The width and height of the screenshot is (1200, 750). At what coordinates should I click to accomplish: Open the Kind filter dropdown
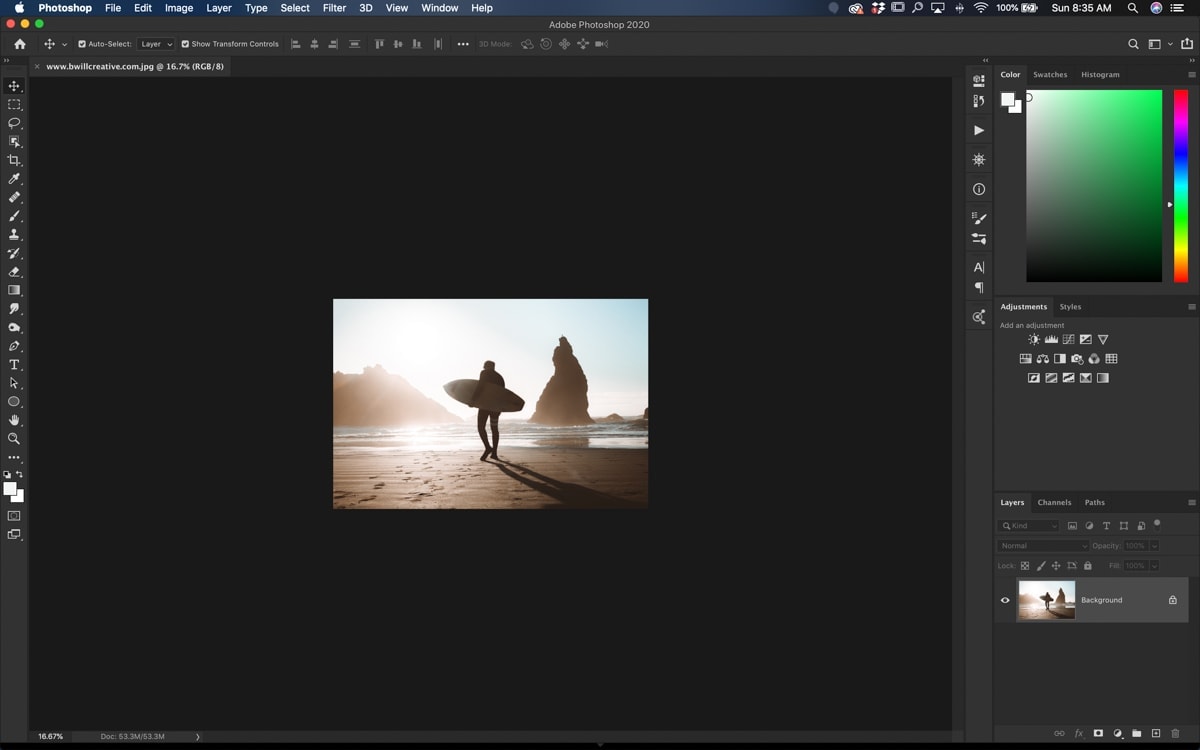pos(1028,525)
